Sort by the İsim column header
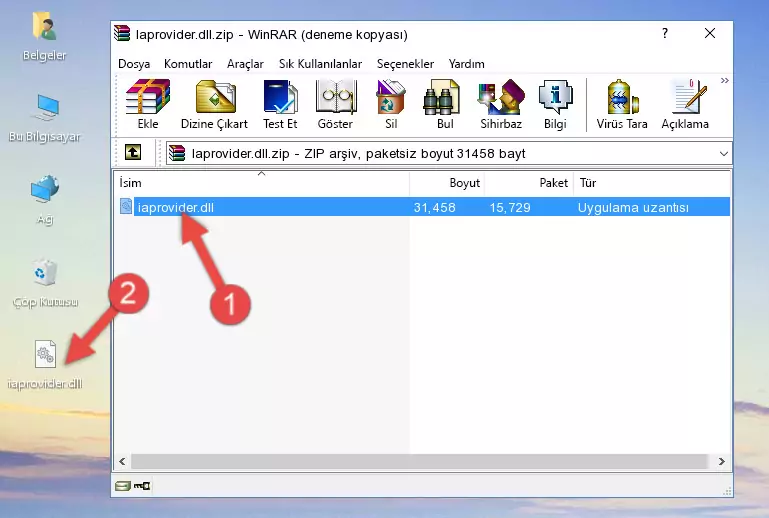Viewport: 769px width, 518px height. pos(262,183)
